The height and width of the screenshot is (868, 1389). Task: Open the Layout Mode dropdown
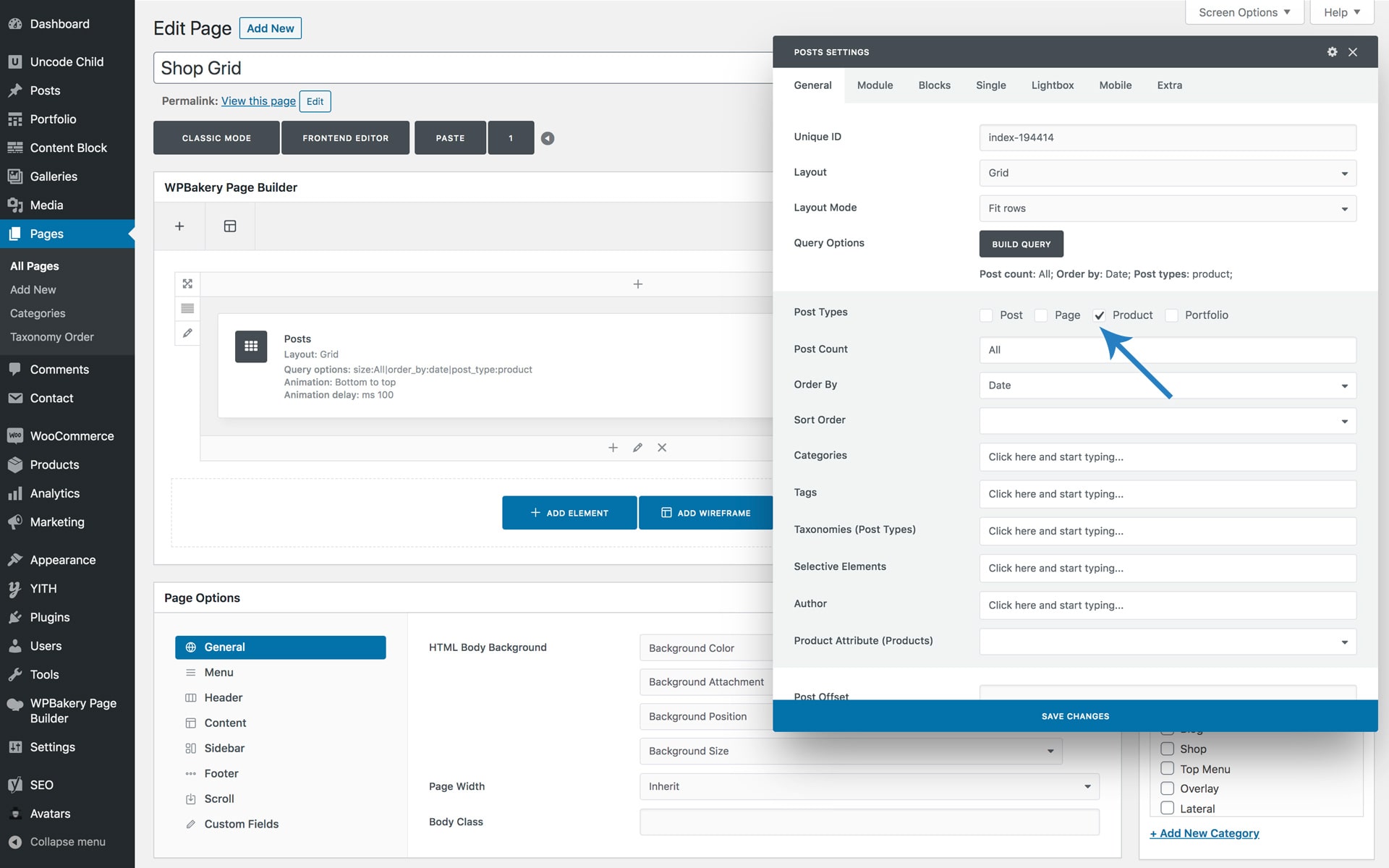(x=1167, y=208)
